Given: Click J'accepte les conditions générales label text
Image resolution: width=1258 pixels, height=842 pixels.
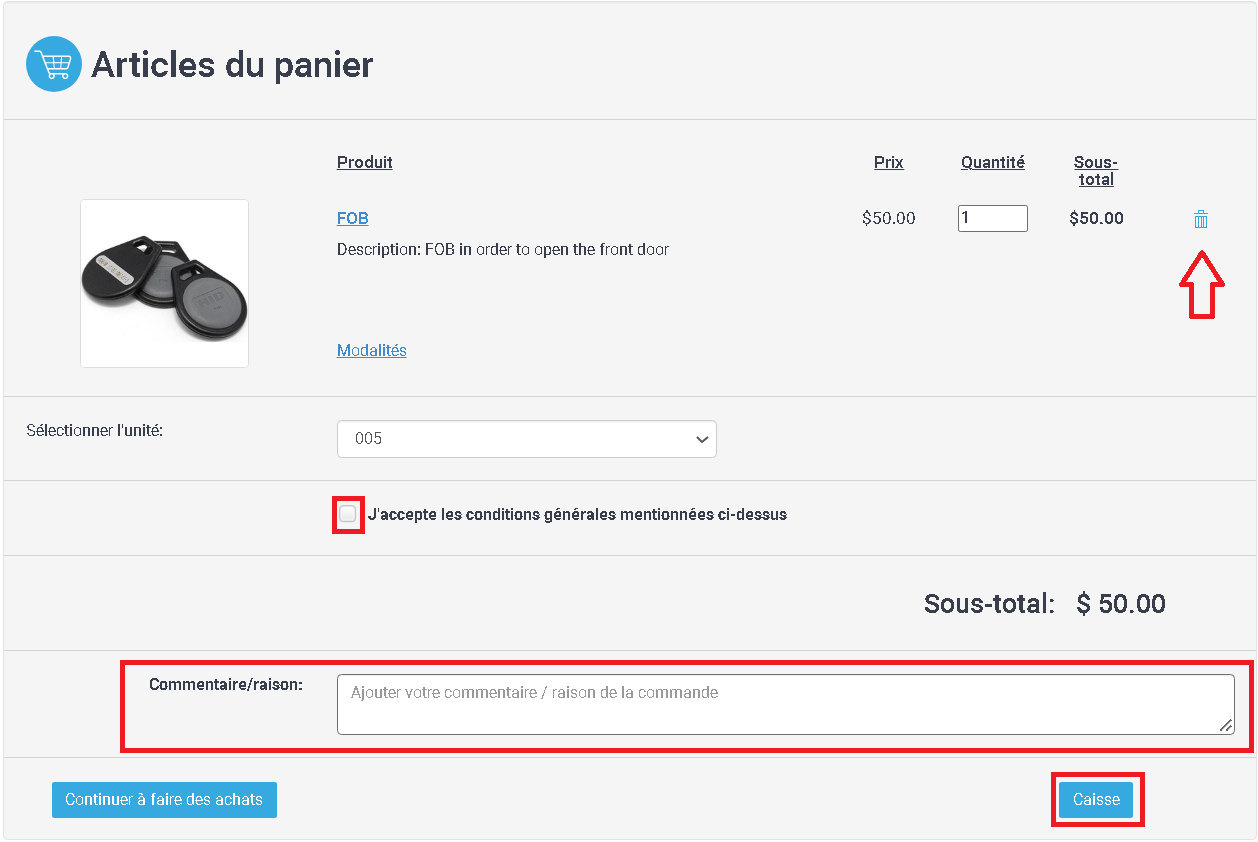Looking at the screenshot, I should coord(577,515).
